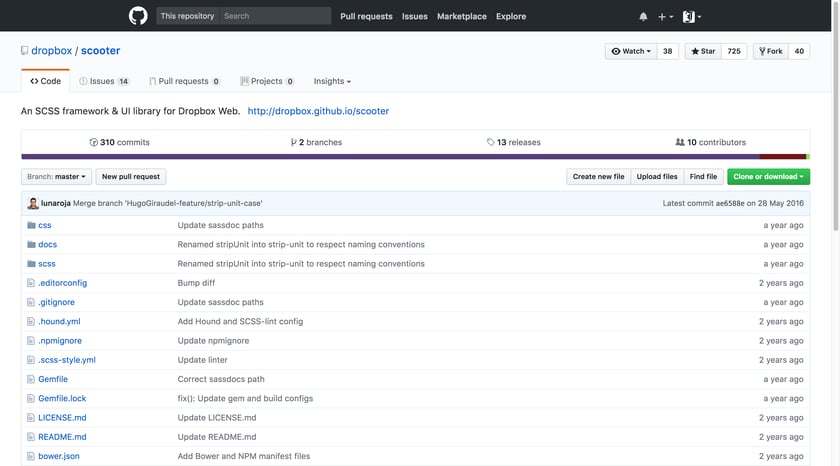
Task: Open the notifications bell
Action: (643, 17)
